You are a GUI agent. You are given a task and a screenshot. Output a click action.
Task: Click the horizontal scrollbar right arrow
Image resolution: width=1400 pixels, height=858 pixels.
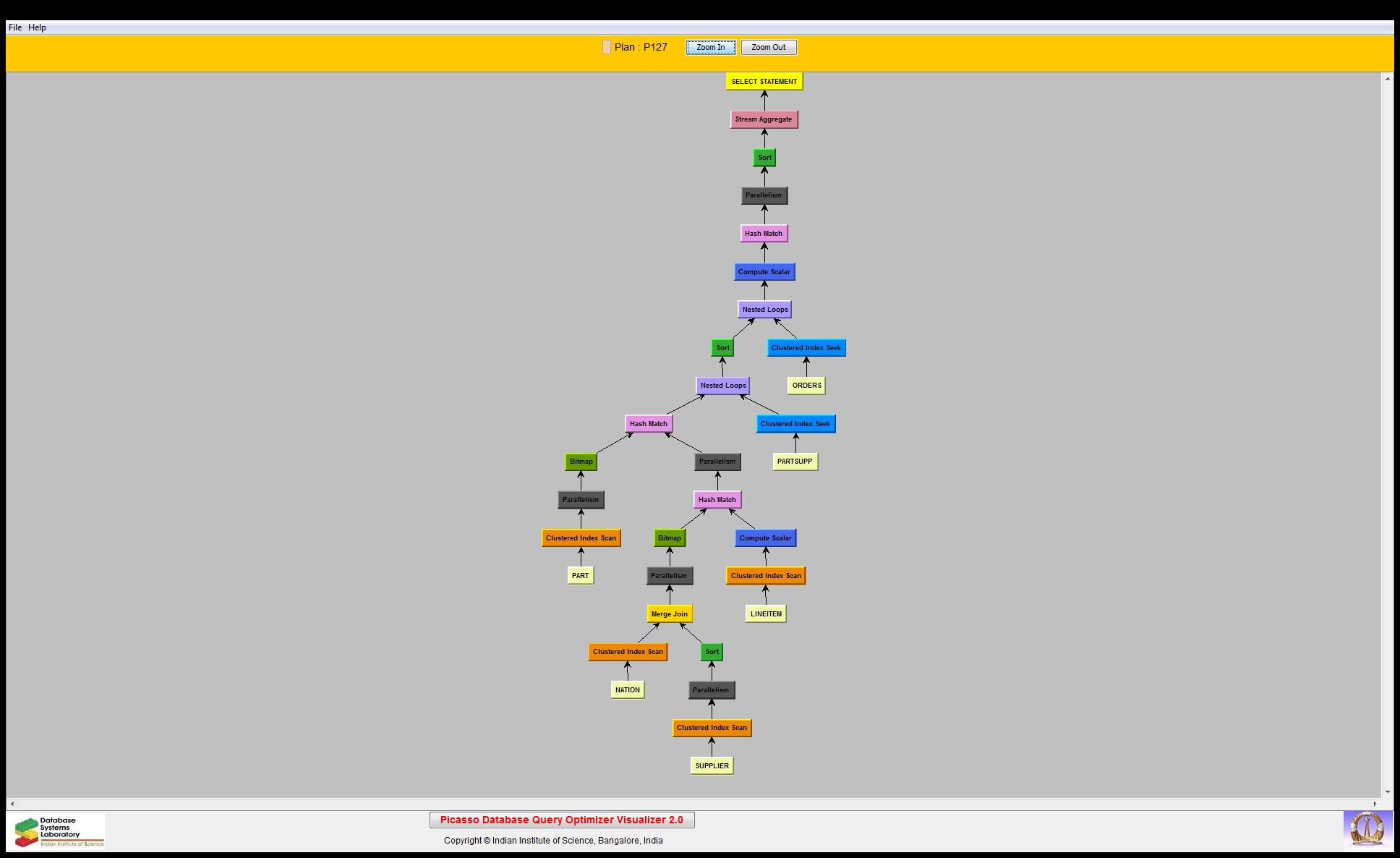[x=1375, y=804]
